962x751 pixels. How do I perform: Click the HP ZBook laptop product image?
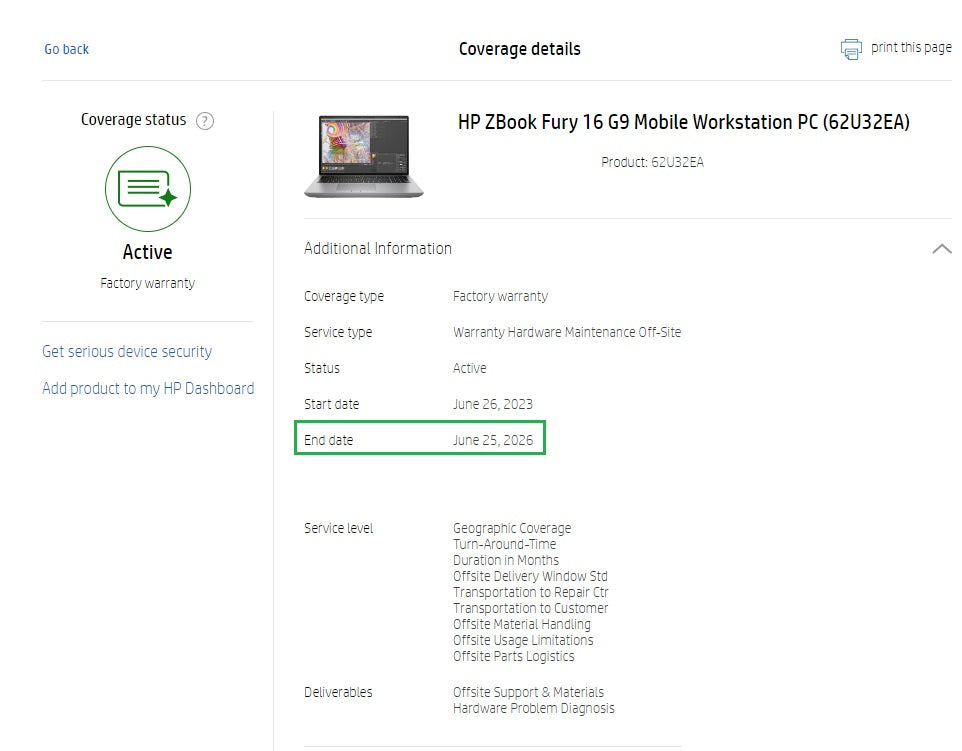(x=363, y=155)
